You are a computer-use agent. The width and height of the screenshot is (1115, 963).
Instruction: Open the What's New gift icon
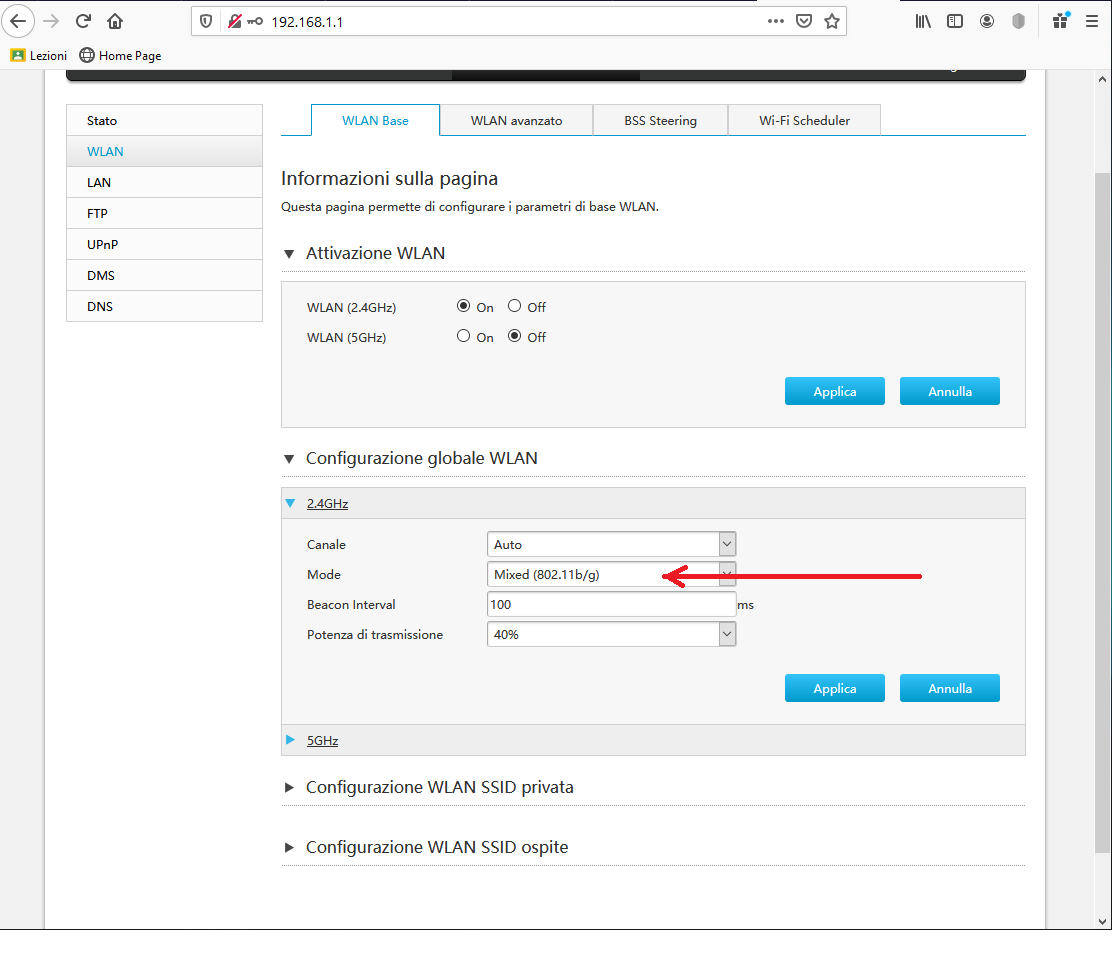1060,20
